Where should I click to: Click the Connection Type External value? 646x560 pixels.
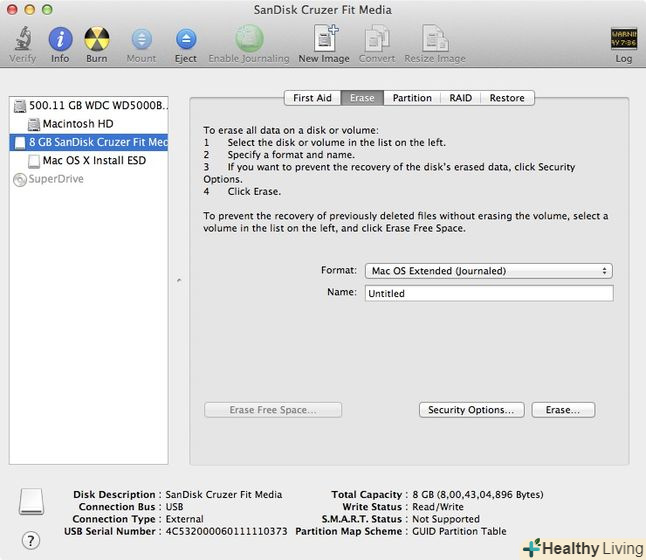tap(184, 519)
